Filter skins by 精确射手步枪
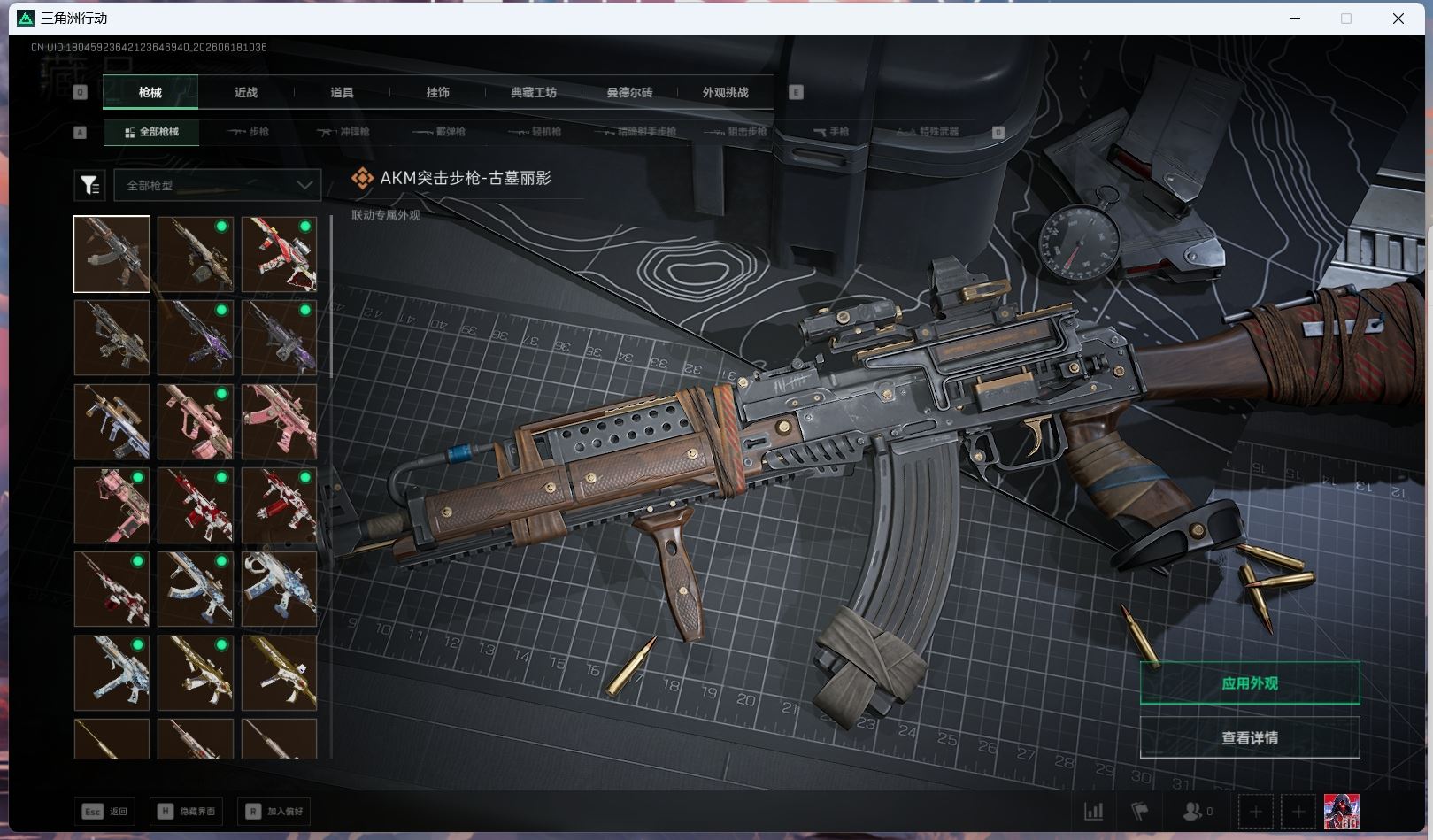Viewport: 1433px width, 840px height. [x=636, y=132]
